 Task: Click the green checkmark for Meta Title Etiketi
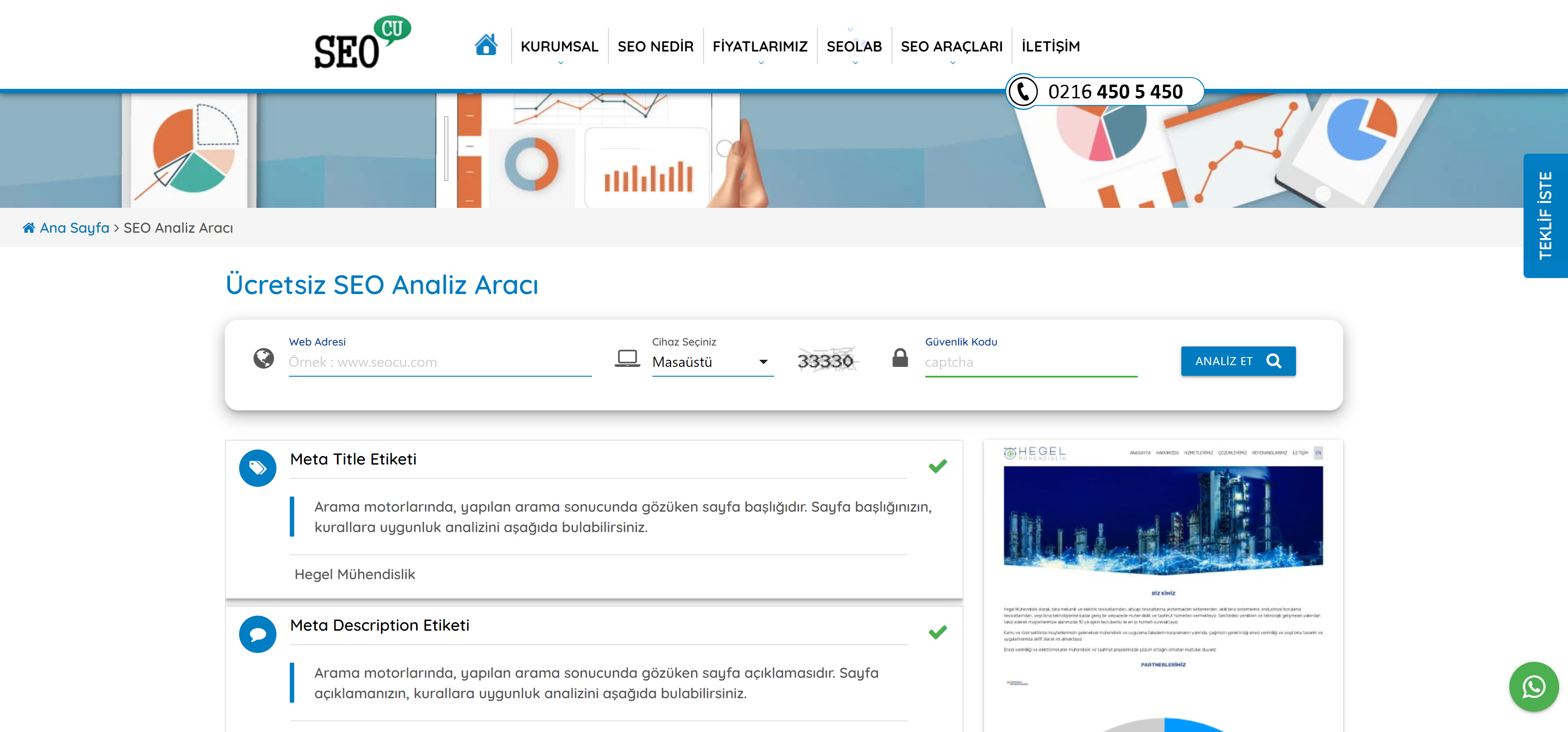pos(937,466)
